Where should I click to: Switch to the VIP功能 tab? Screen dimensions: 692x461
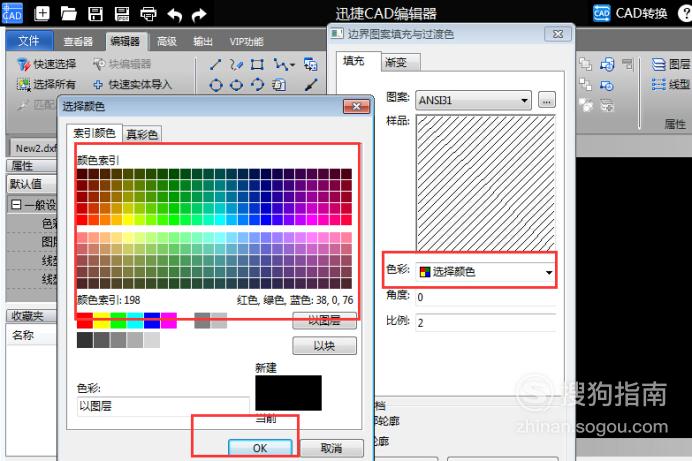tap(246, 41)
